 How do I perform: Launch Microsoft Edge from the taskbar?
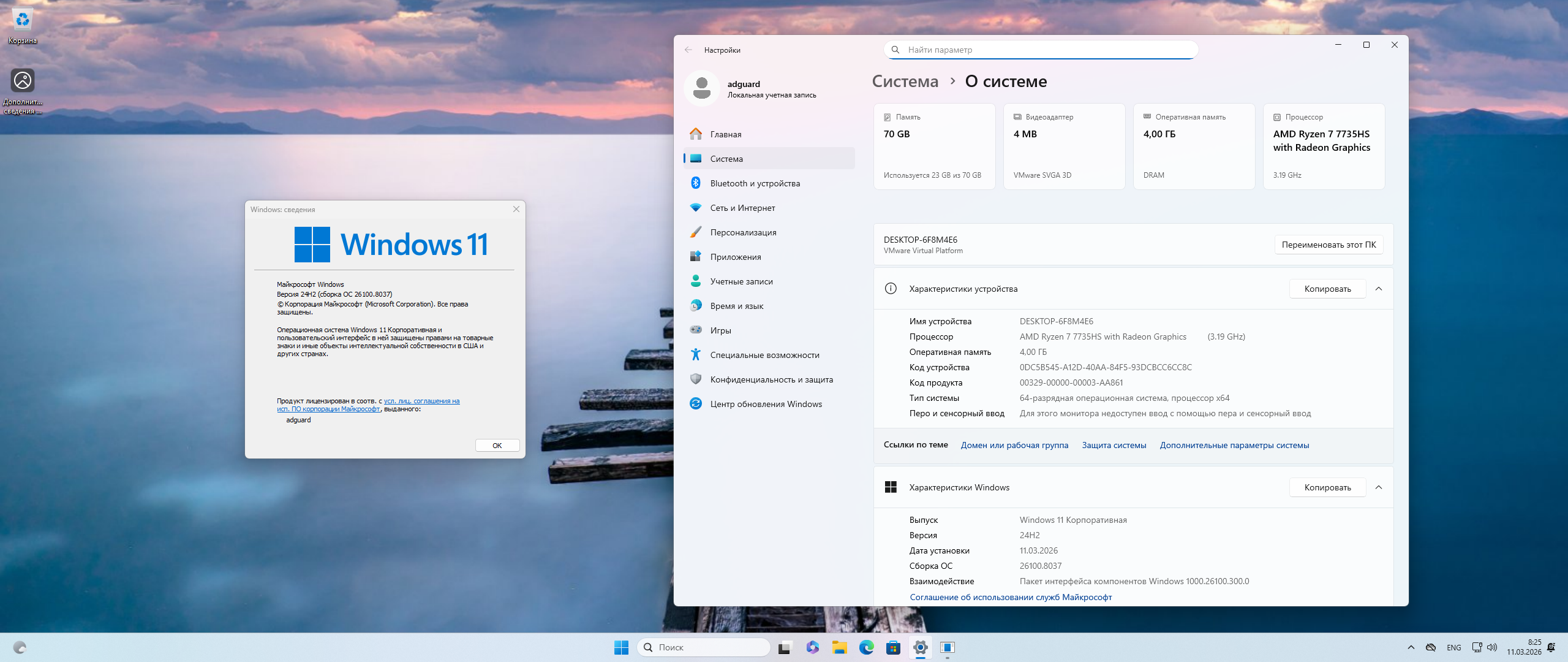click(866, 647)
